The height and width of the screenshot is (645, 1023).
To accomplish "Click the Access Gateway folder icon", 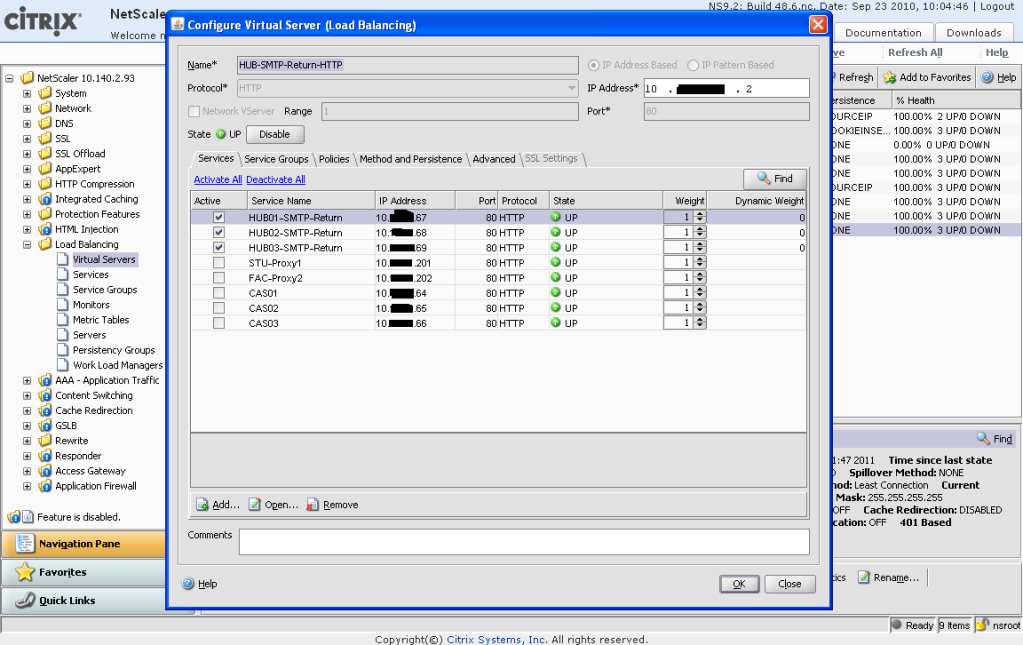I will coord(45,471).
